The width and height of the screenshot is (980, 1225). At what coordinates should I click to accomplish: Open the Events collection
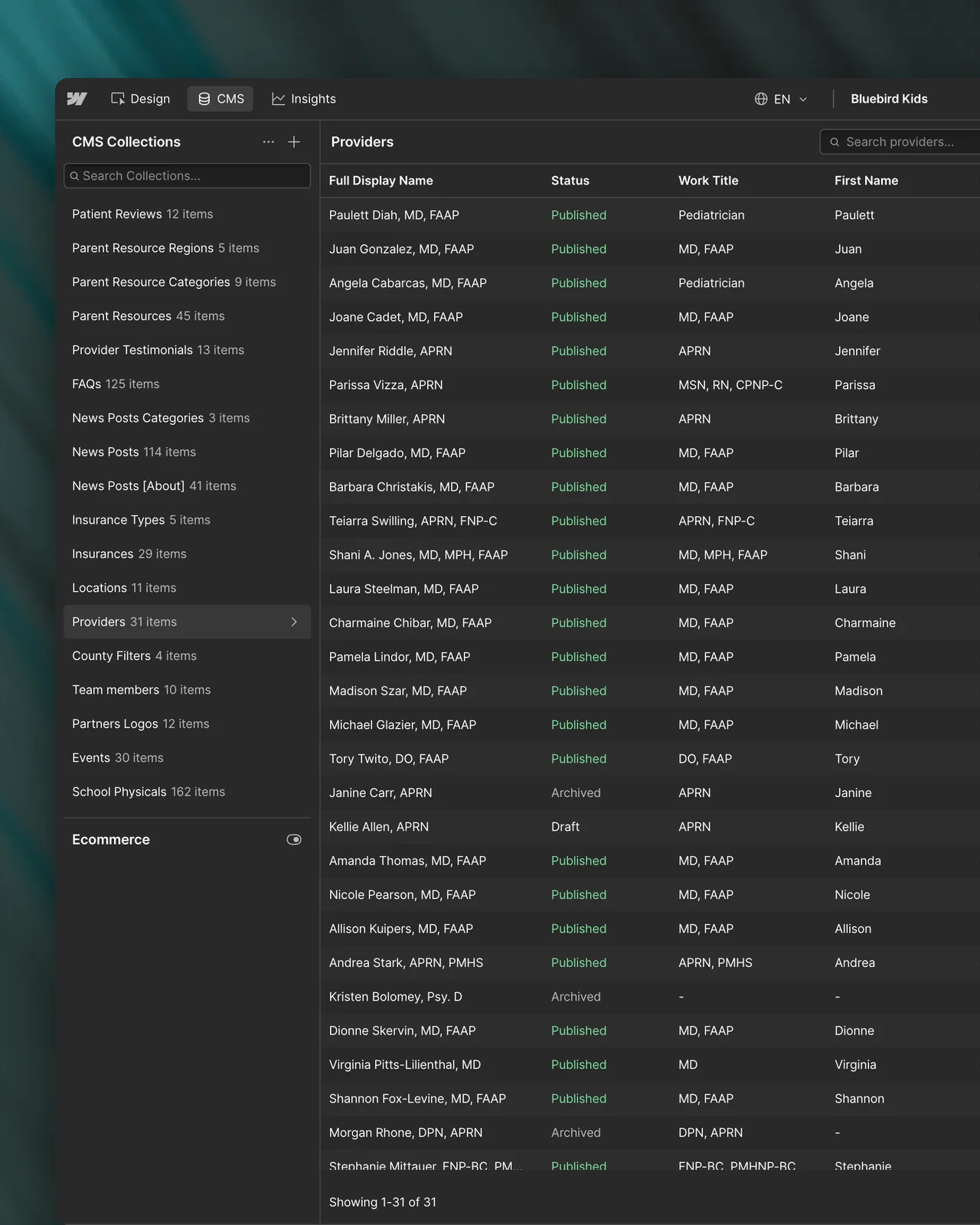pyautogui.click(x=187, y=758)
